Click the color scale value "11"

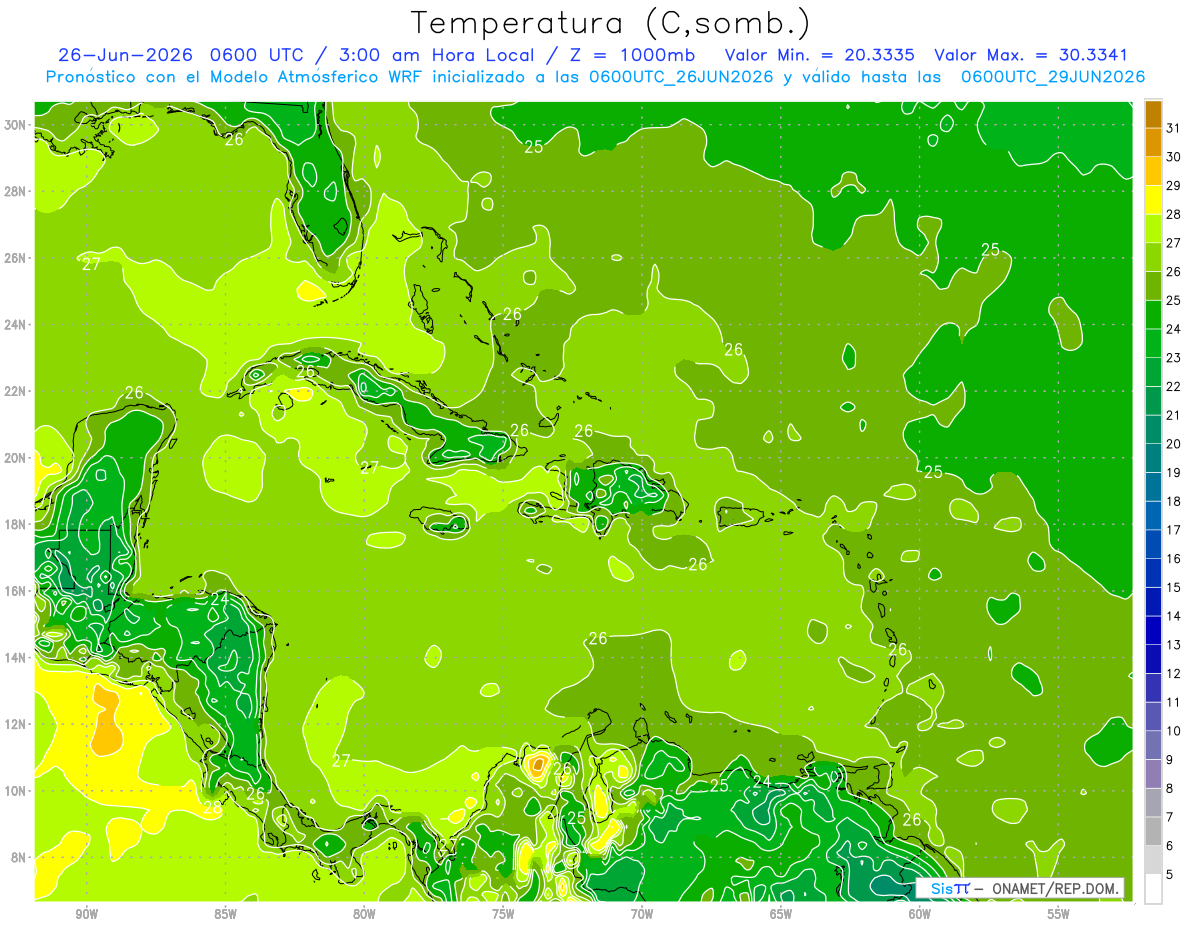click(x=1173, y=702)
